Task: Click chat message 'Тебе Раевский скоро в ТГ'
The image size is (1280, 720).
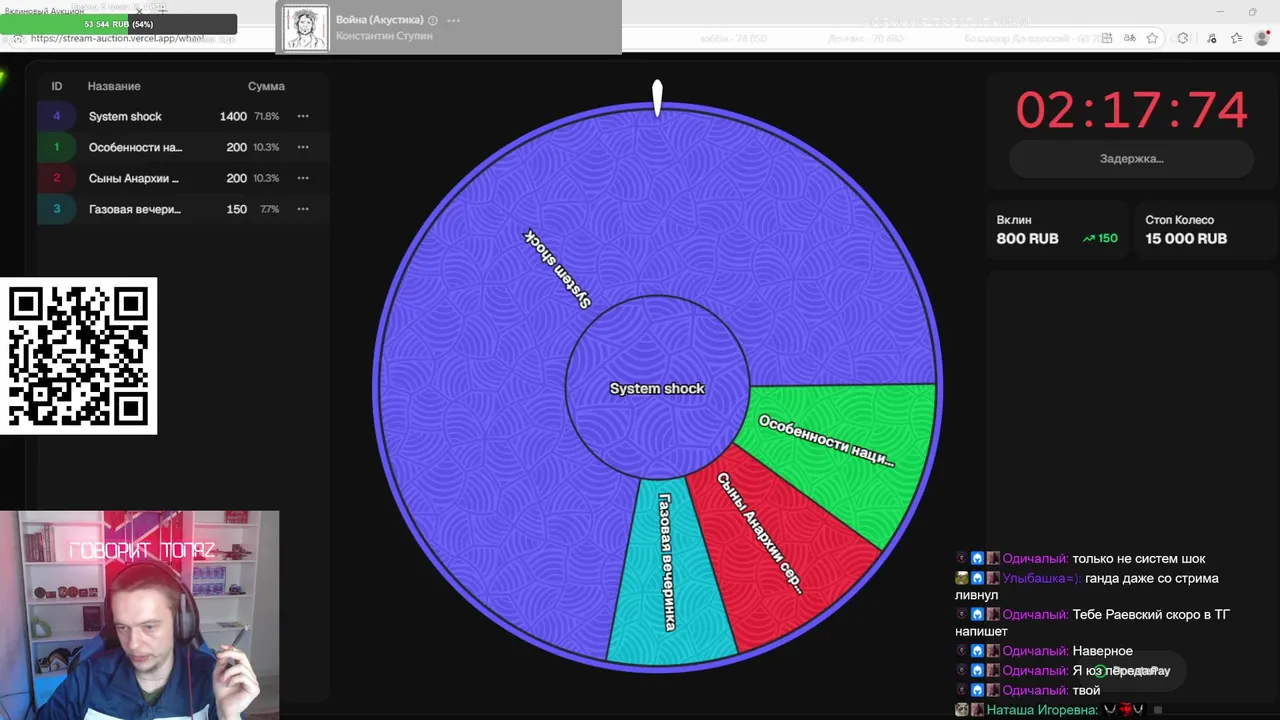Action: [x=1151, y=615]
